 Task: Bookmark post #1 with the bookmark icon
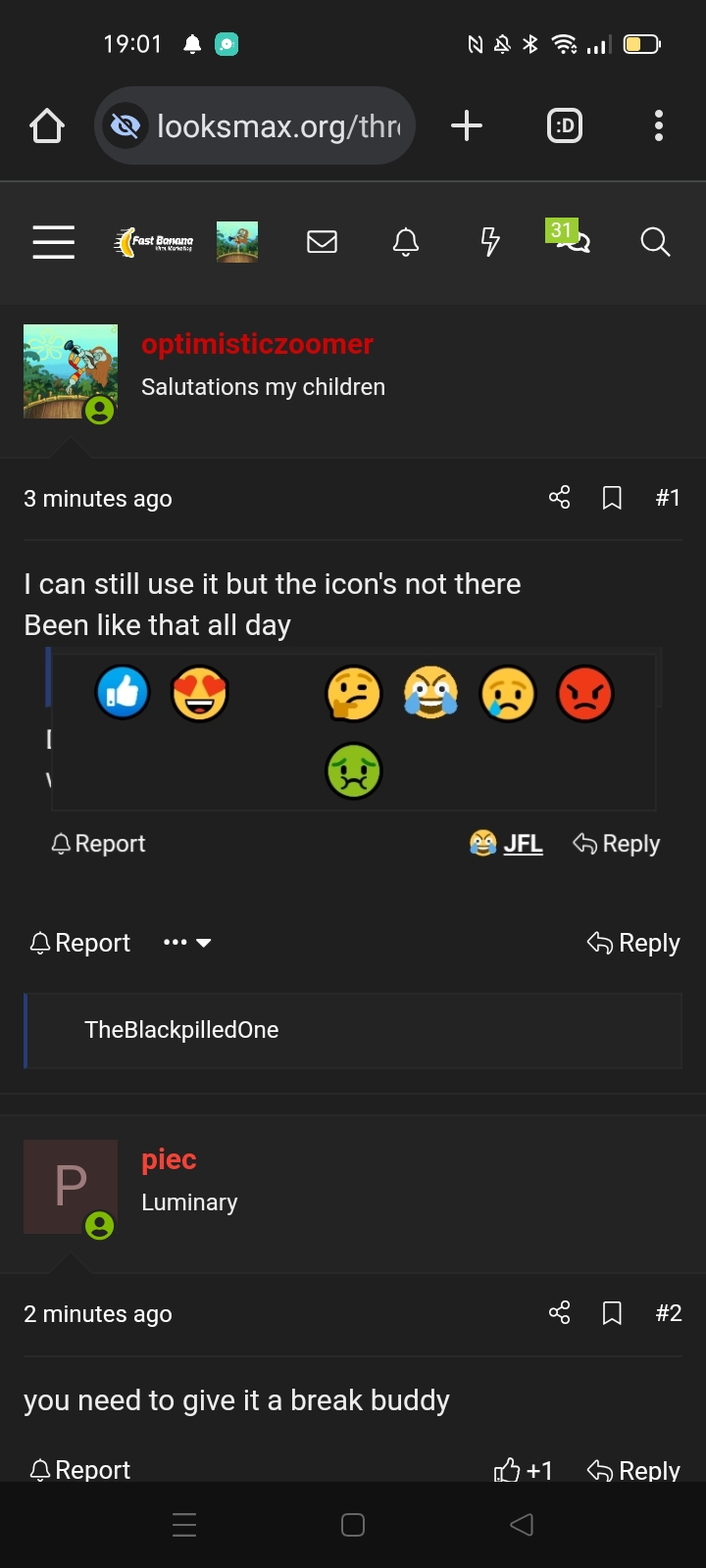coord(612,498)
